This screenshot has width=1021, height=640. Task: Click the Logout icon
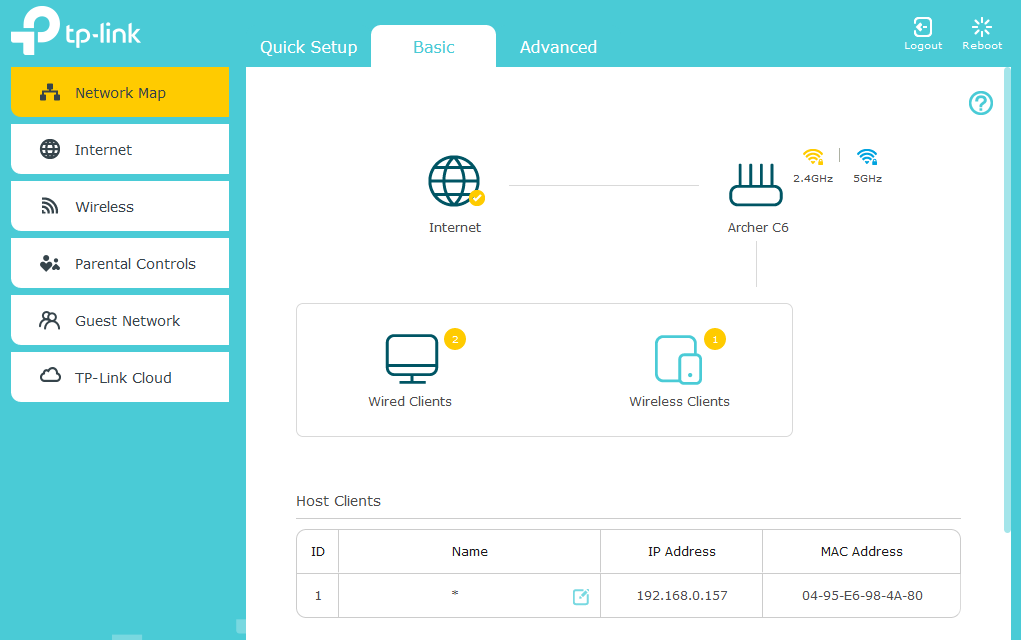[923, 27]
